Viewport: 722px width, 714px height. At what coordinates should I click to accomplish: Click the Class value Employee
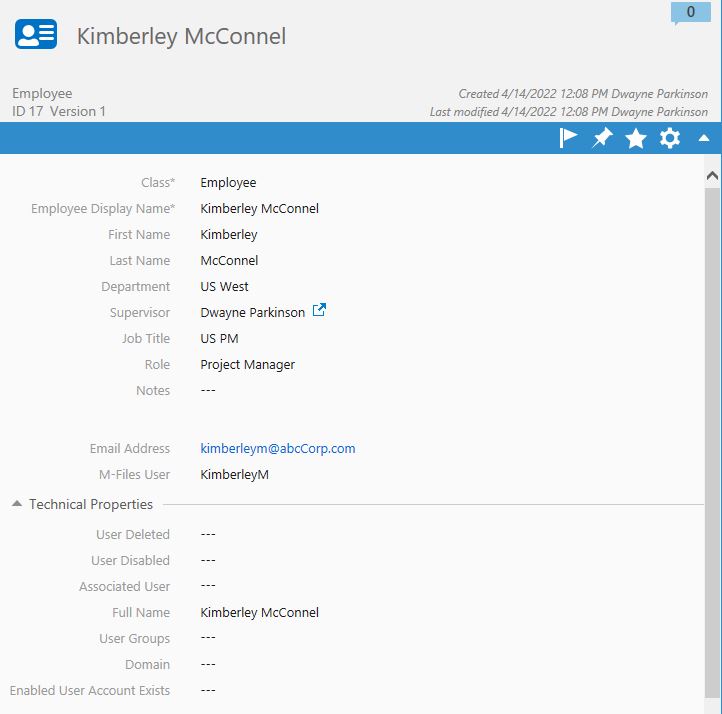coord(228,183)
